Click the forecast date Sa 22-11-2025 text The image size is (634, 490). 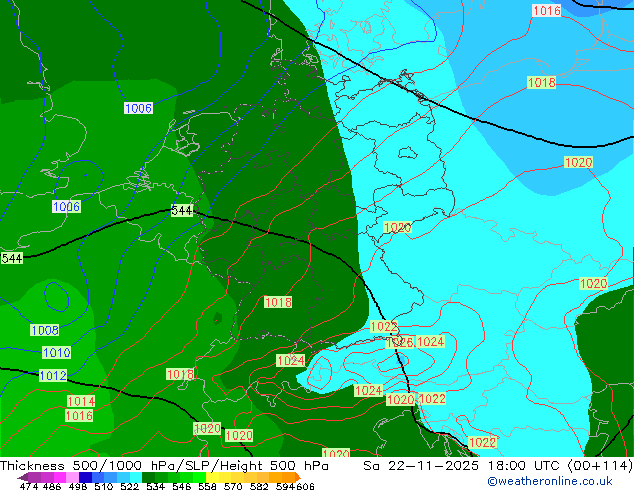tap(421, 466)
